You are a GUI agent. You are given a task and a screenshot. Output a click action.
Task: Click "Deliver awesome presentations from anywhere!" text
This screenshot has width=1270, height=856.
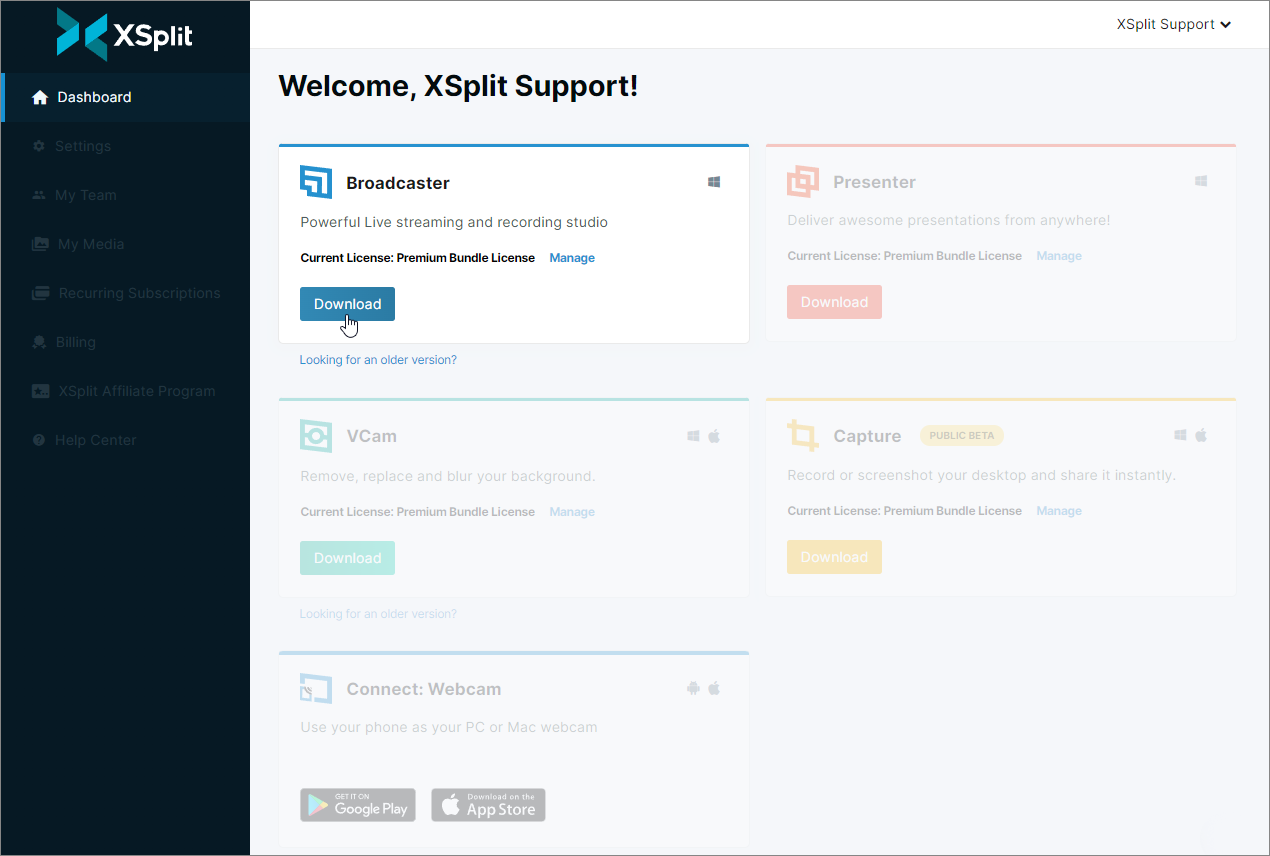pyautogui.click(x=949, y=220)
